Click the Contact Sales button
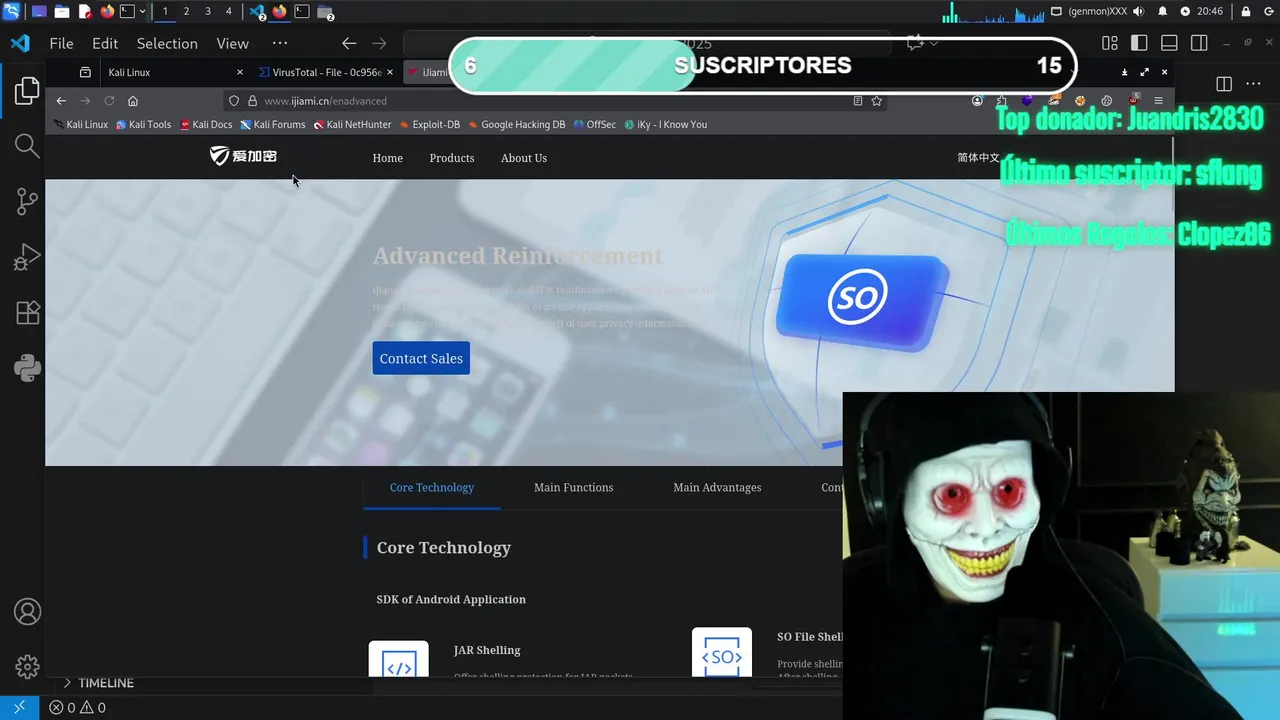This screenshot has width=1280, height=720. tap(421, 358)
